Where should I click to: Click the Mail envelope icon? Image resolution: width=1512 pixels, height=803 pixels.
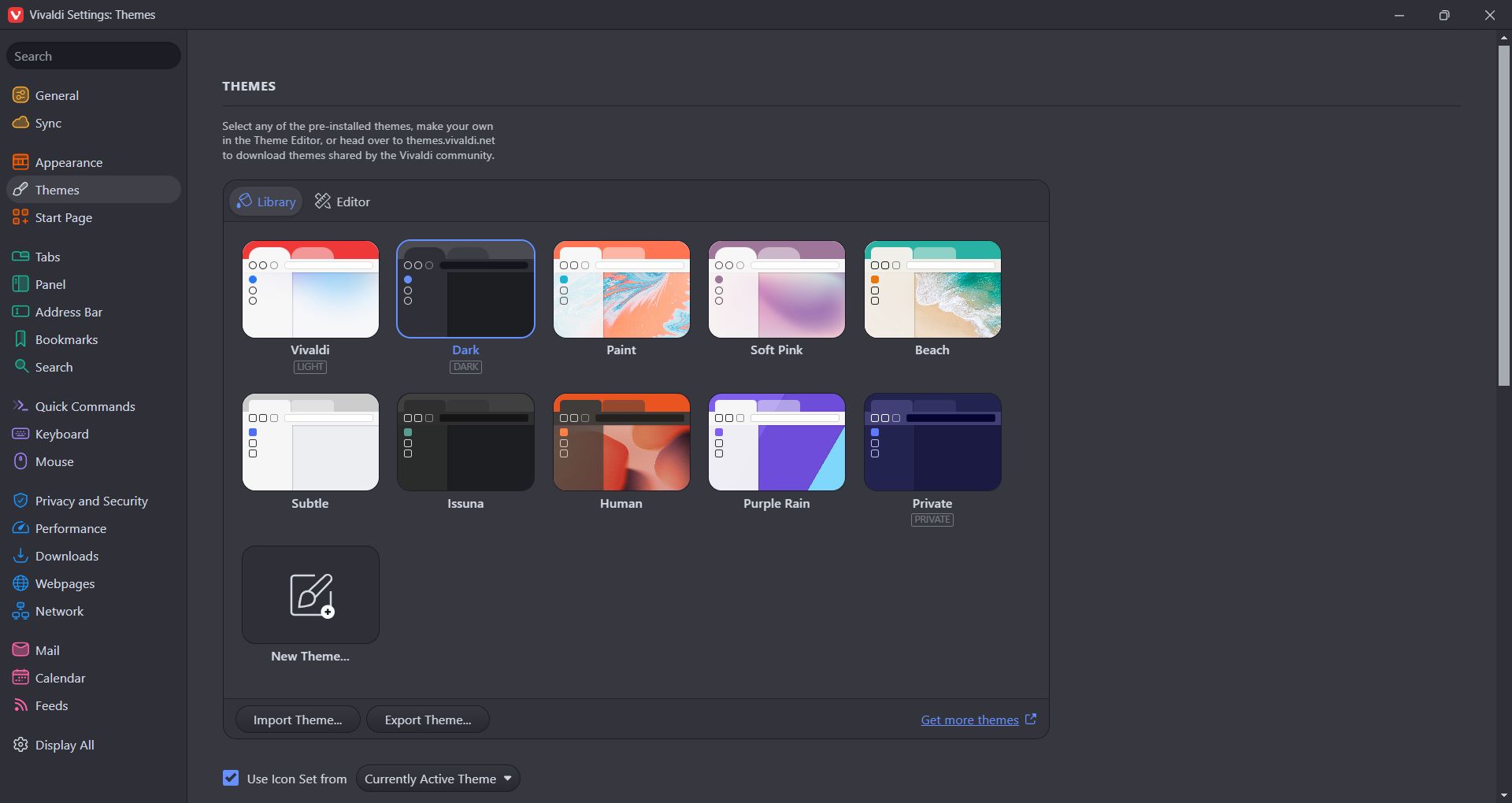click(20, 650)
